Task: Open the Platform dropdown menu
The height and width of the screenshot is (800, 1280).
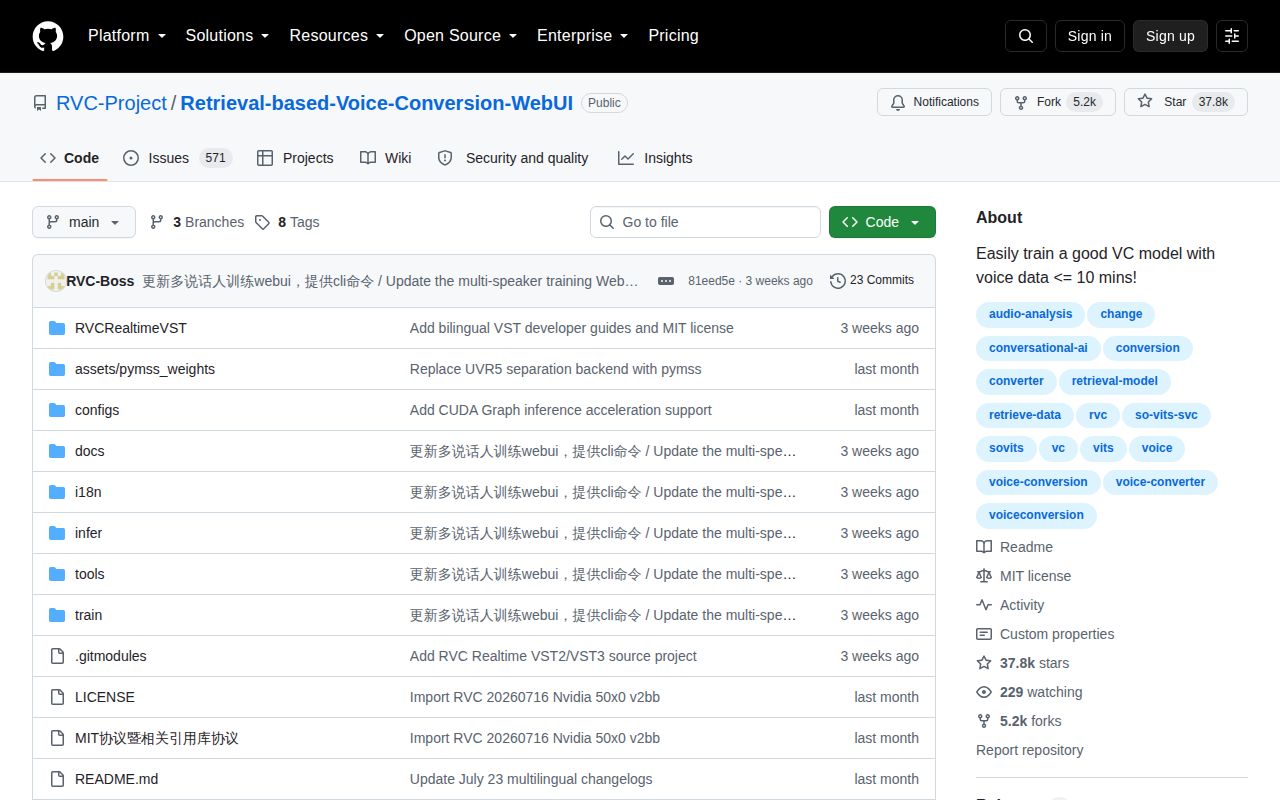Action: point(127,35)
